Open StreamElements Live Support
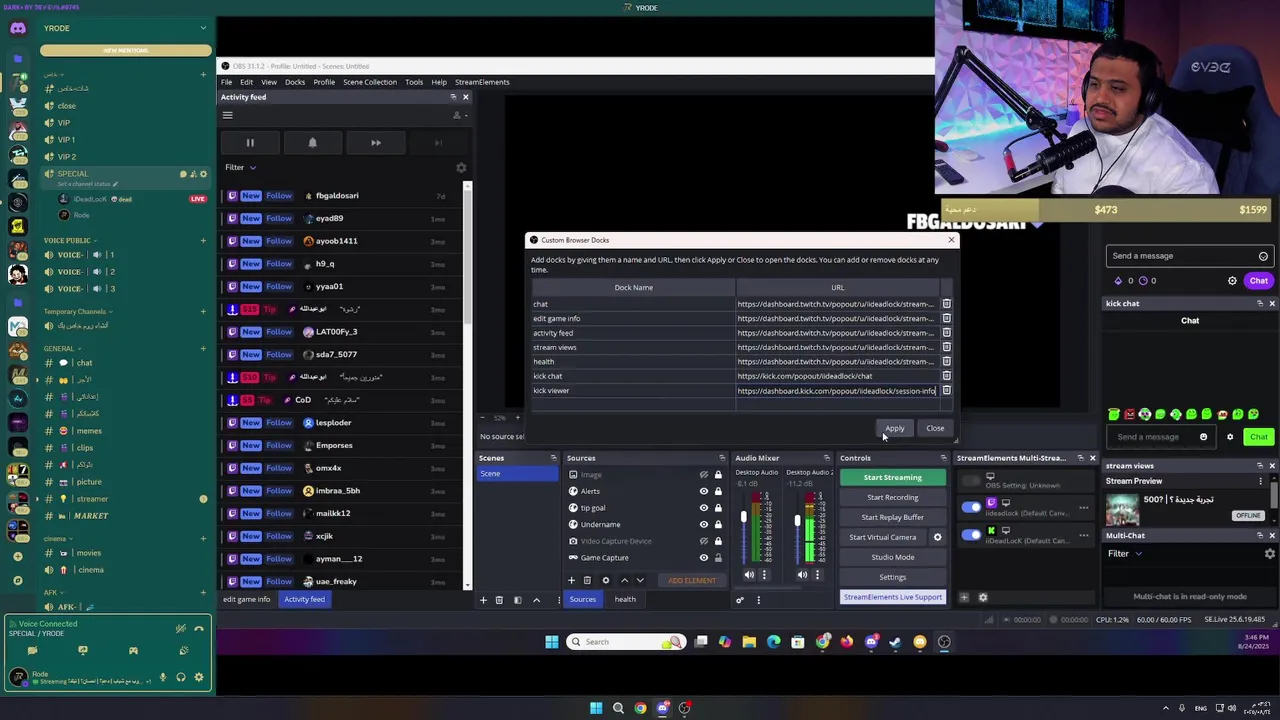The image size is (1280, 720). [893, 597]
